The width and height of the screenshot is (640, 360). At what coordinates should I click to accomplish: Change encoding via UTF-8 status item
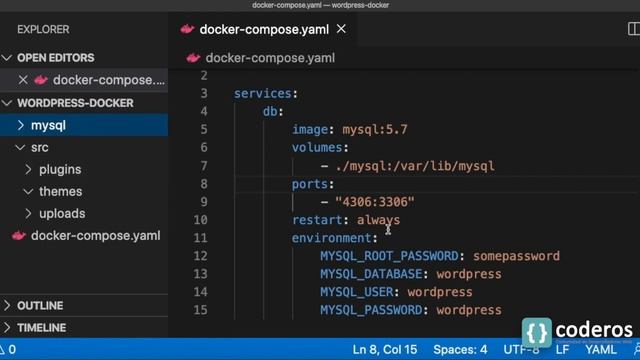pyautogui.click(x=521, y=349)
